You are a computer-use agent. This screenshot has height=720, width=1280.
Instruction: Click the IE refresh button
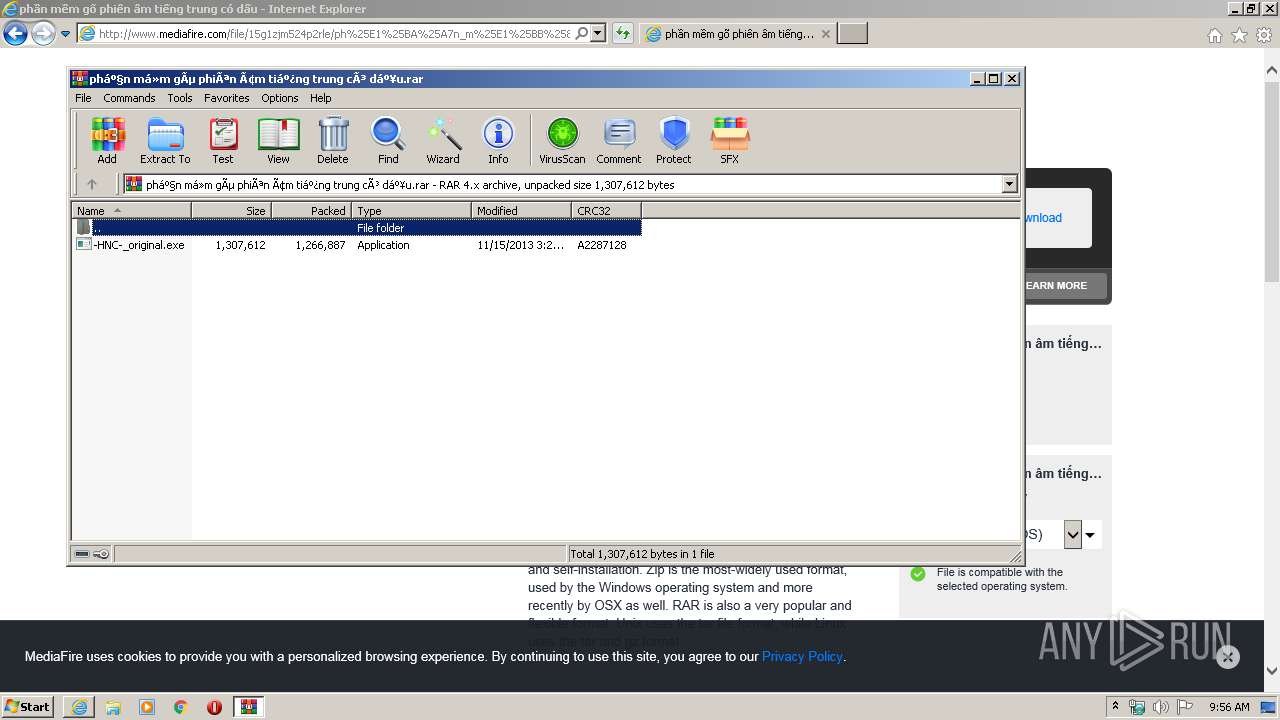click(x=623, y=34)
